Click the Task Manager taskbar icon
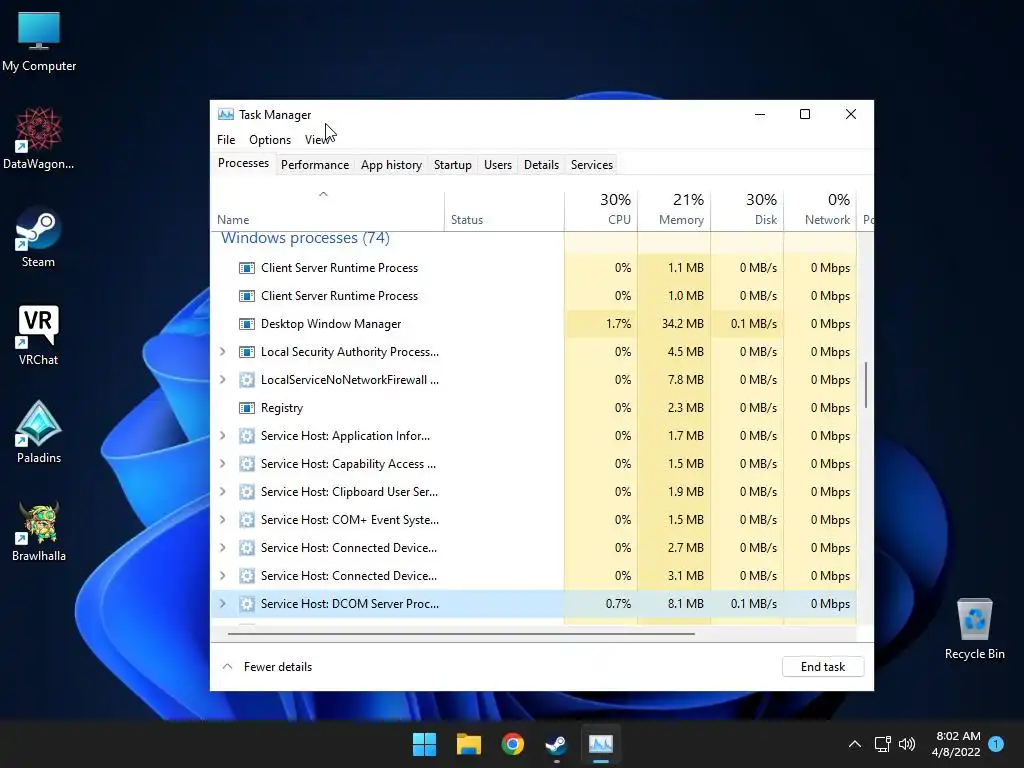Image resolution: width=1024 pixels, height=768 pixels. pyautogui.click(x=601, y=744)
